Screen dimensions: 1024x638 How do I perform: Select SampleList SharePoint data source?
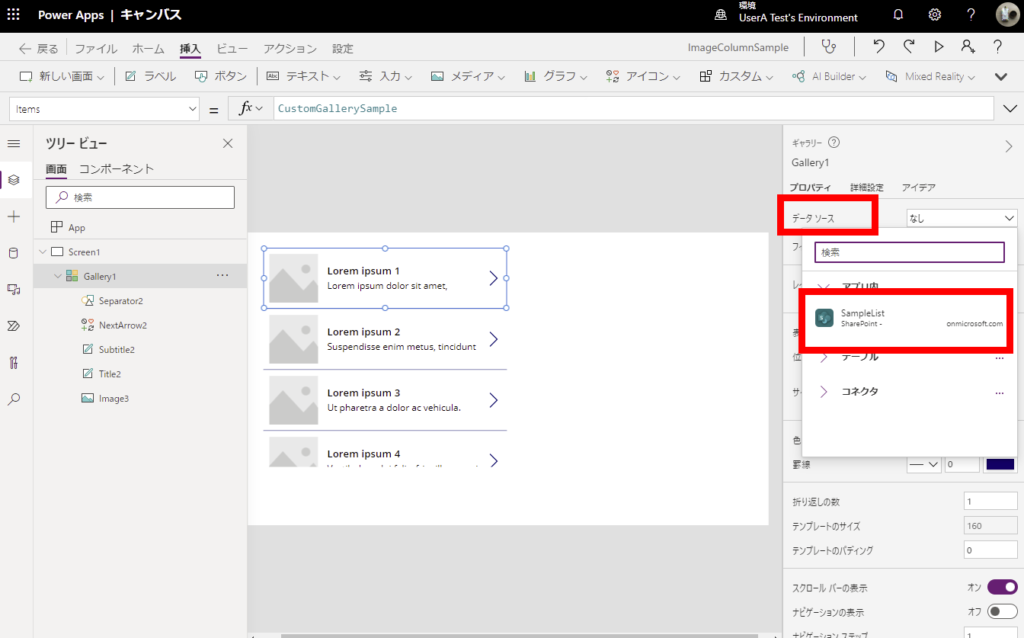[x=908, y=318]
